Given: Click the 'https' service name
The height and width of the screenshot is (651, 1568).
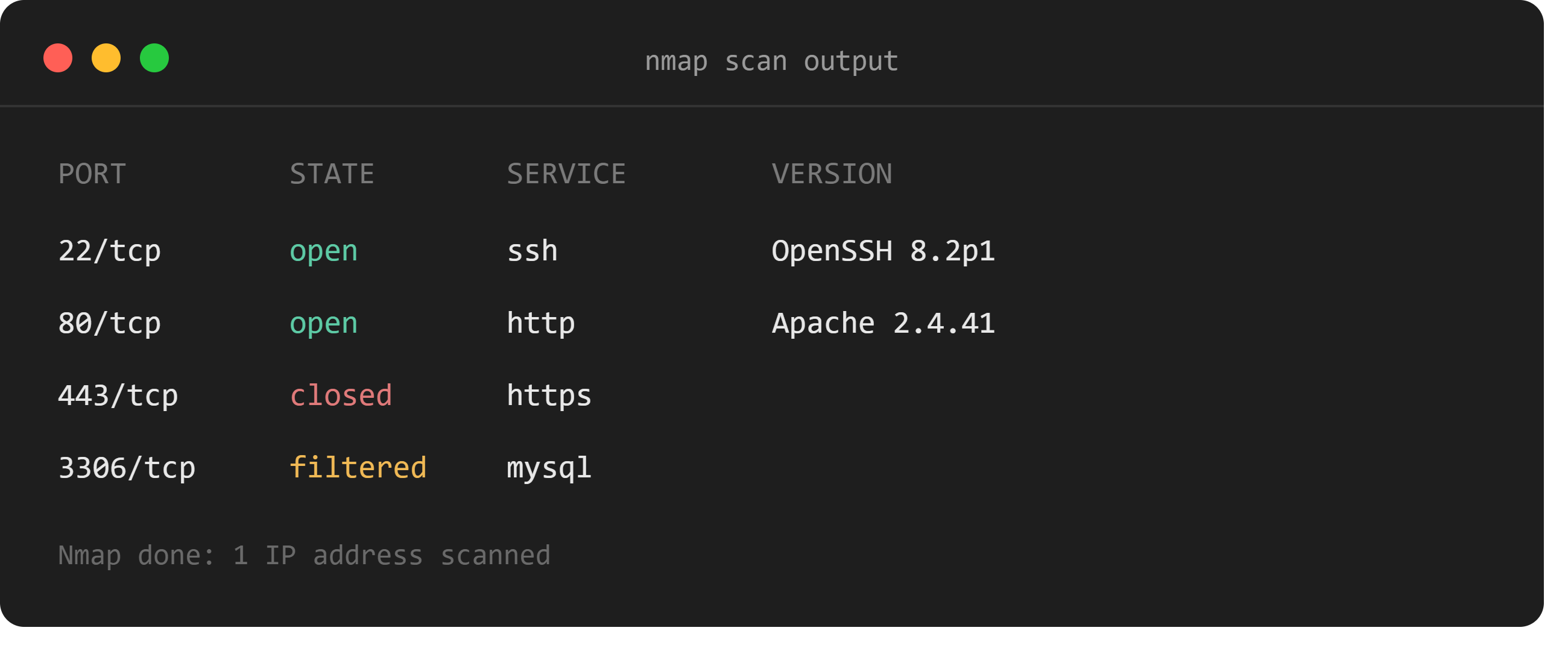Looking at the screenshot, I should pos(549,396).
